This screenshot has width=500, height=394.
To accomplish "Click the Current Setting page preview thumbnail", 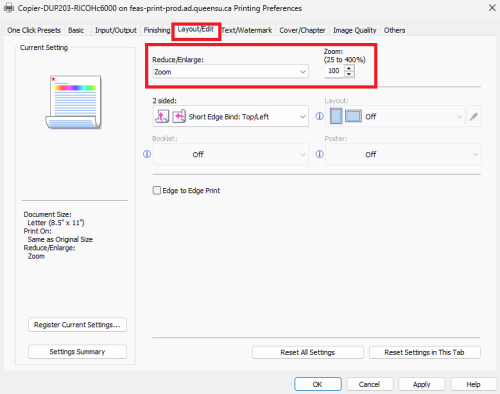I will [74, 102].
